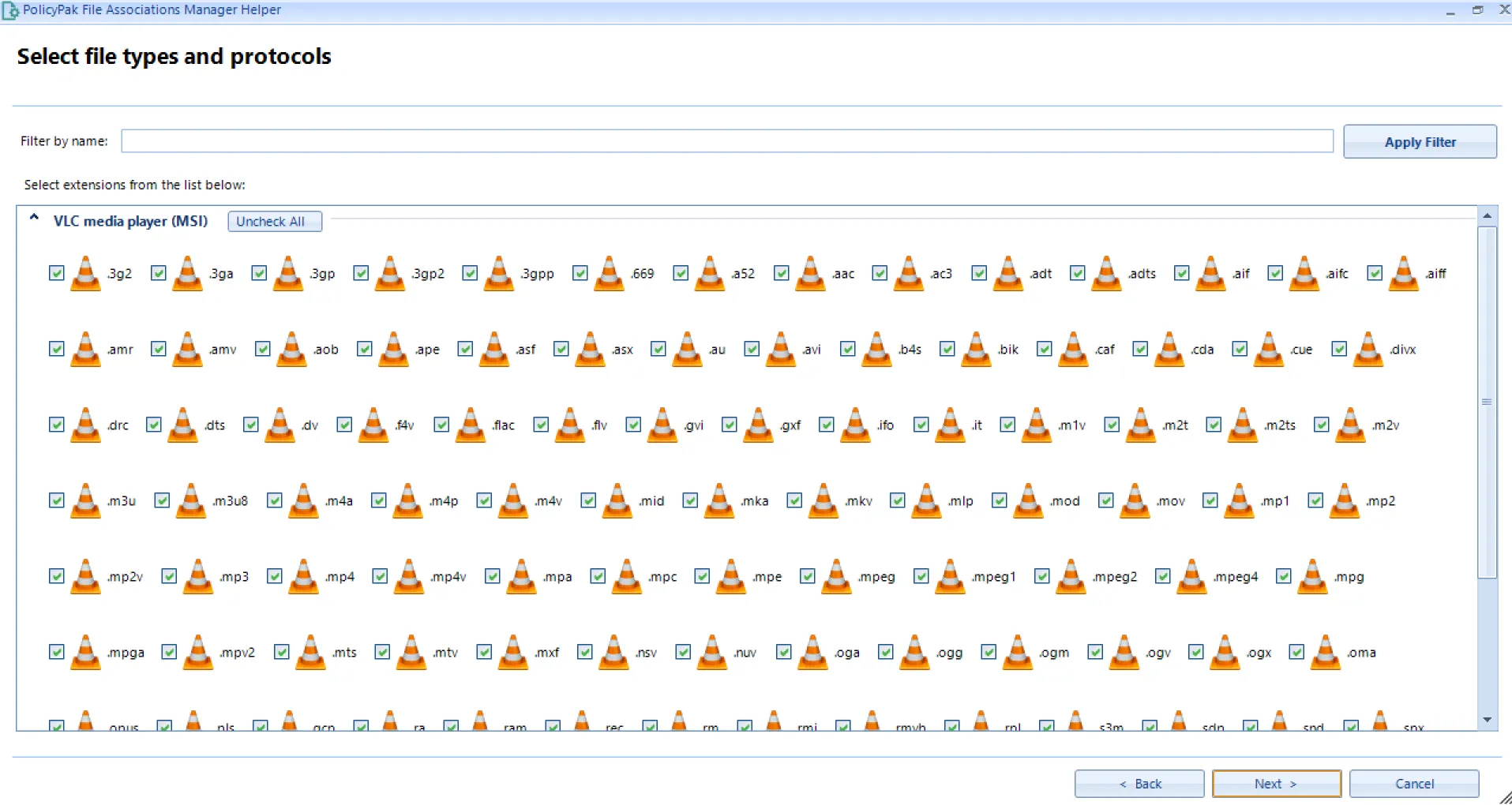Proceed with the Next button
The width and height of the screenshot is (1512, 805).
point(1277,784)
